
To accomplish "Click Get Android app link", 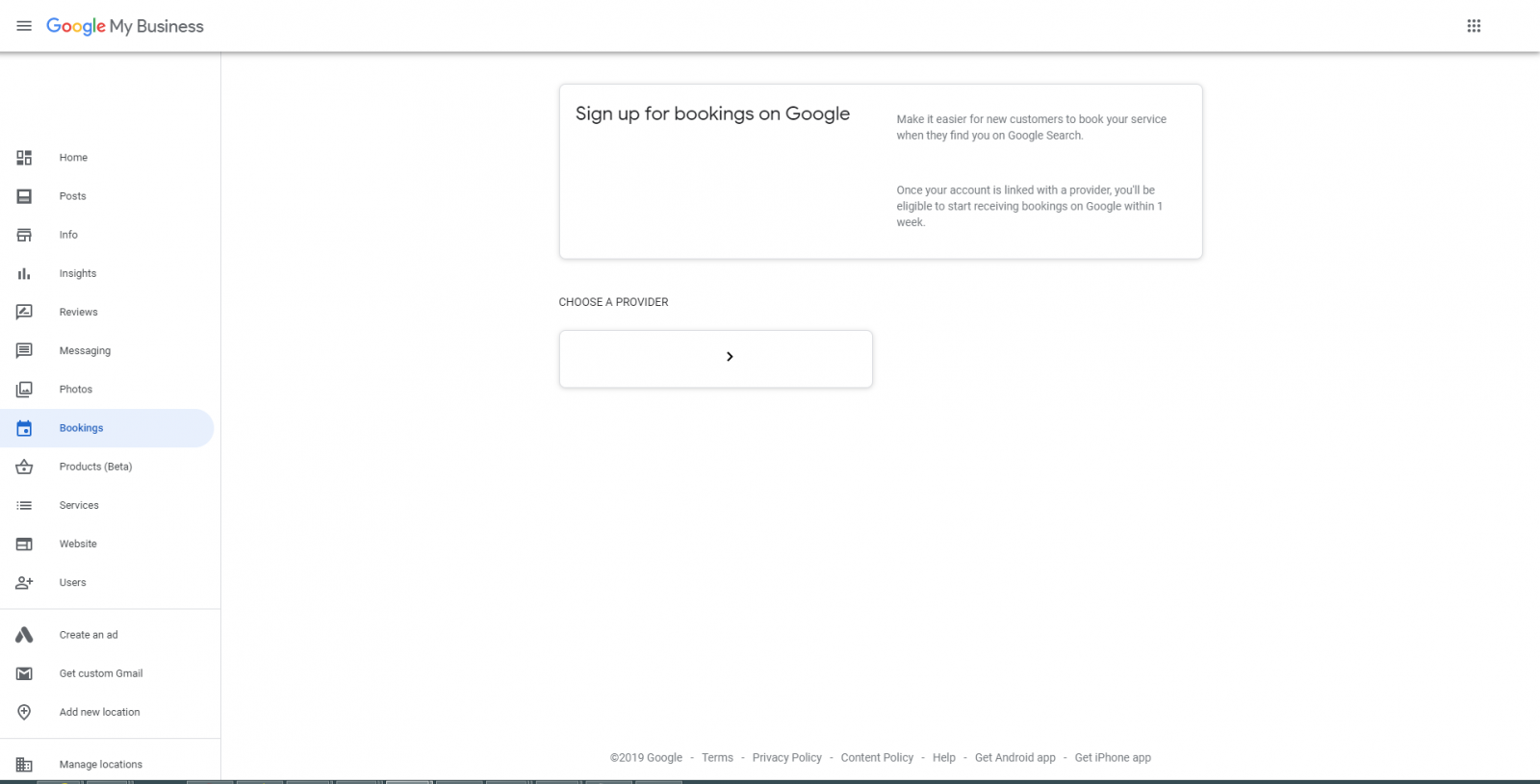I will click(x=1015, y=758).
